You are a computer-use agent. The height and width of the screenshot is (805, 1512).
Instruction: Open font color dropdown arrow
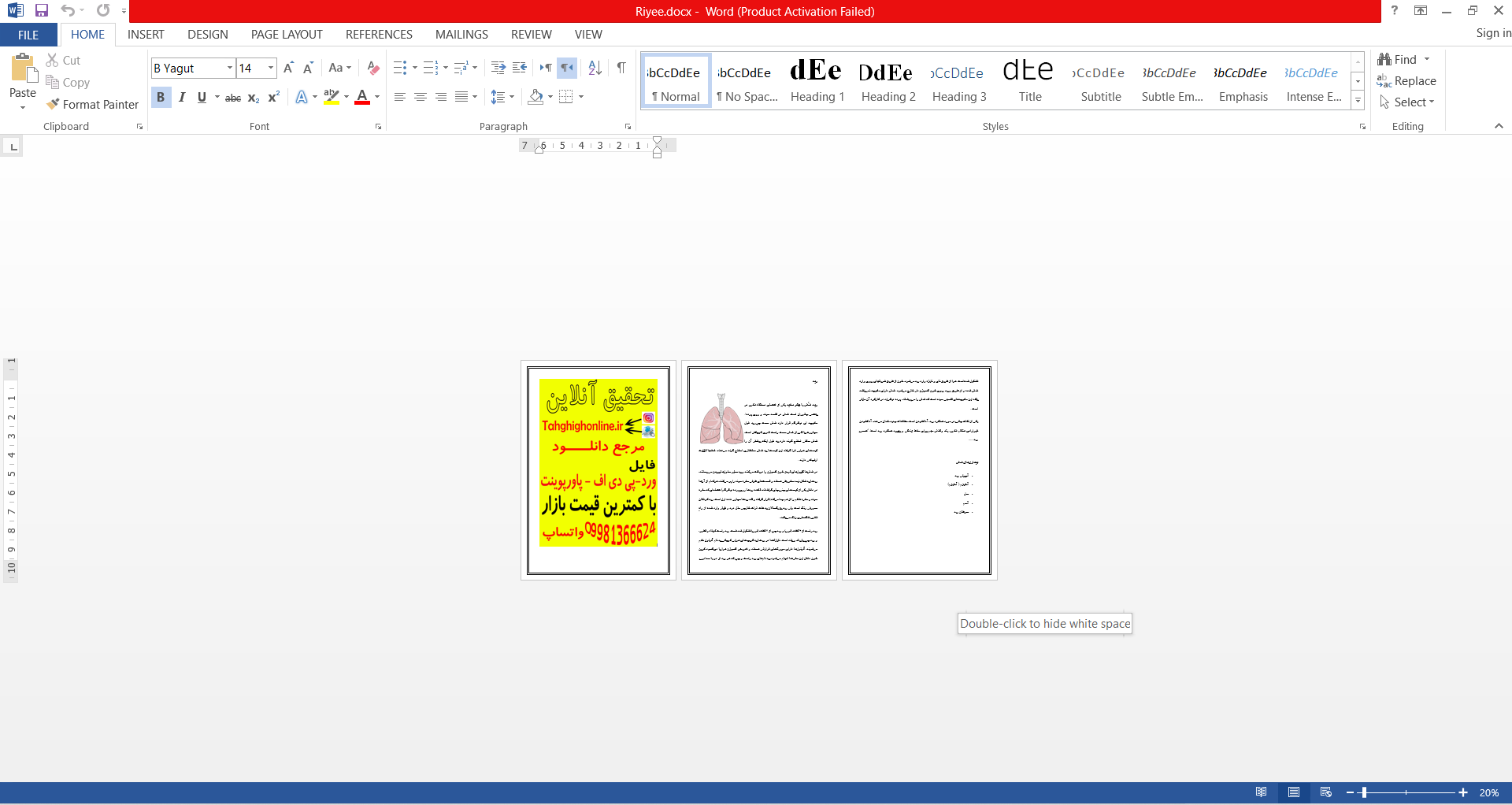[377, 97]
